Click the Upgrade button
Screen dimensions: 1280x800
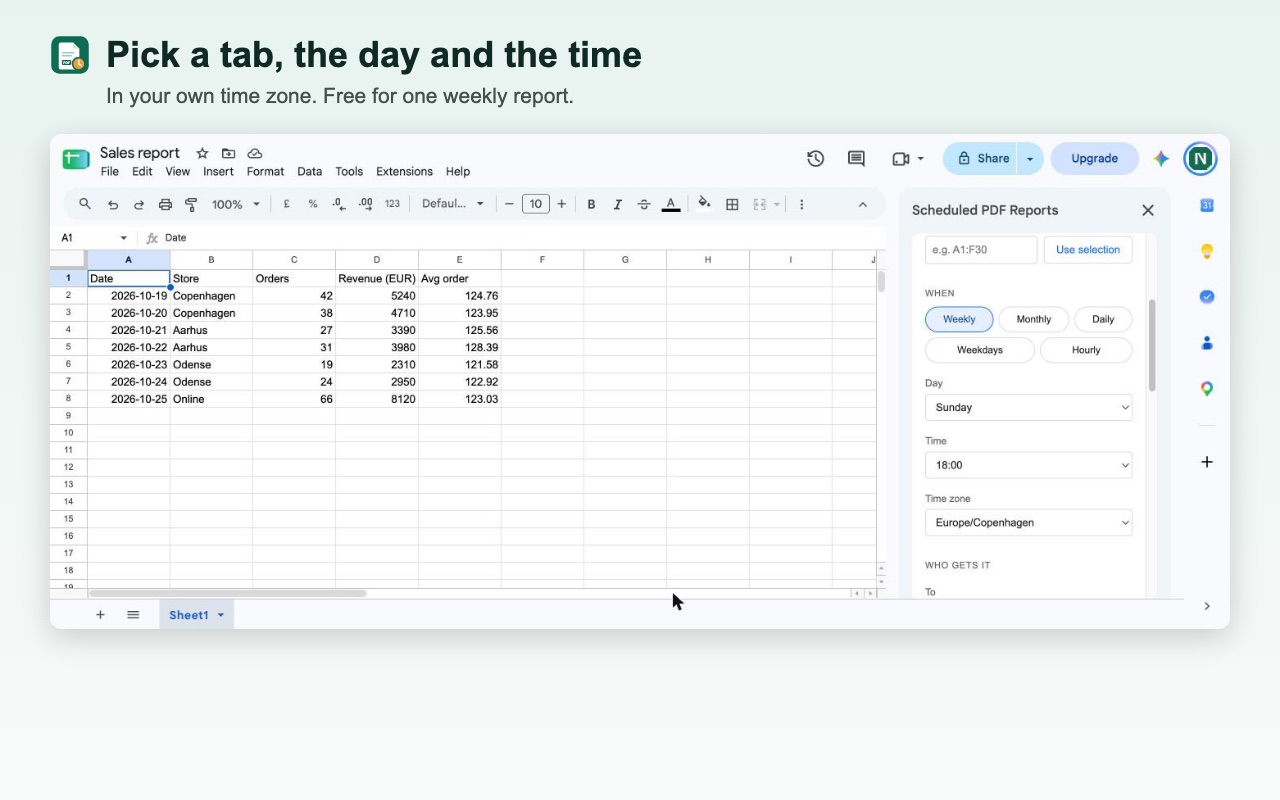[x=1094, y=158]
